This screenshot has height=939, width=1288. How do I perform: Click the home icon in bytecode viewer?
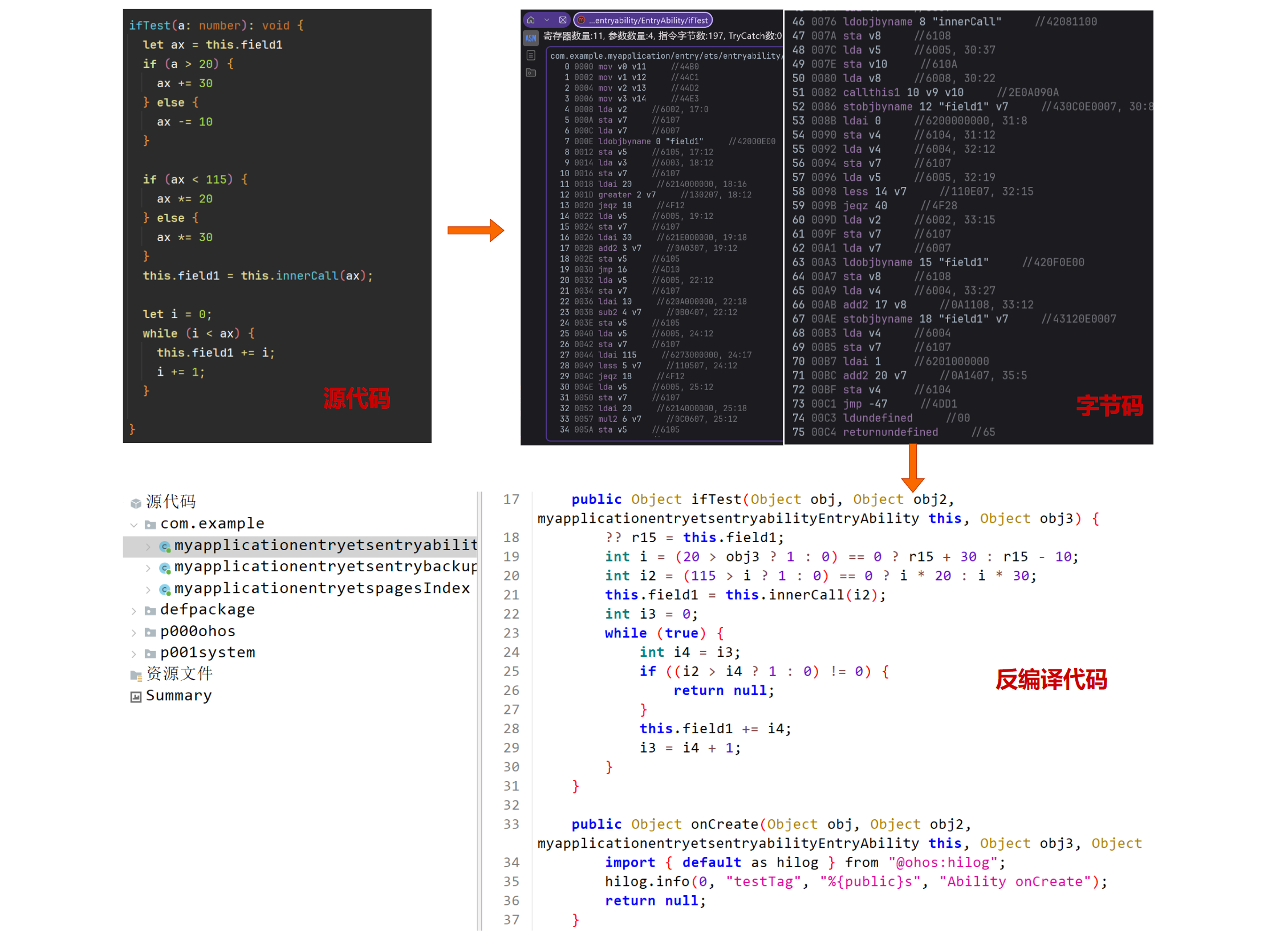[x=531, y=20]
